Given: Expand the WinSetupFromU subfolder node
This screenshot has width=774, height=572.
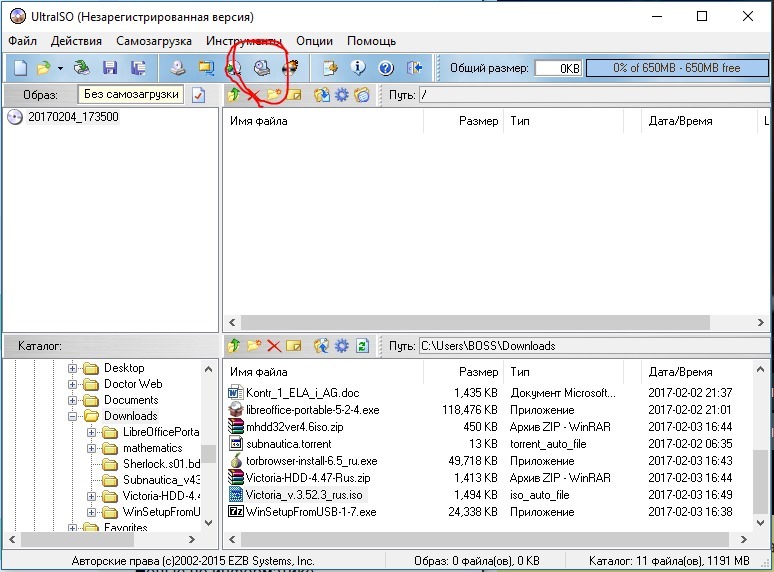Looking at the screenshot, I should [91, 512].
